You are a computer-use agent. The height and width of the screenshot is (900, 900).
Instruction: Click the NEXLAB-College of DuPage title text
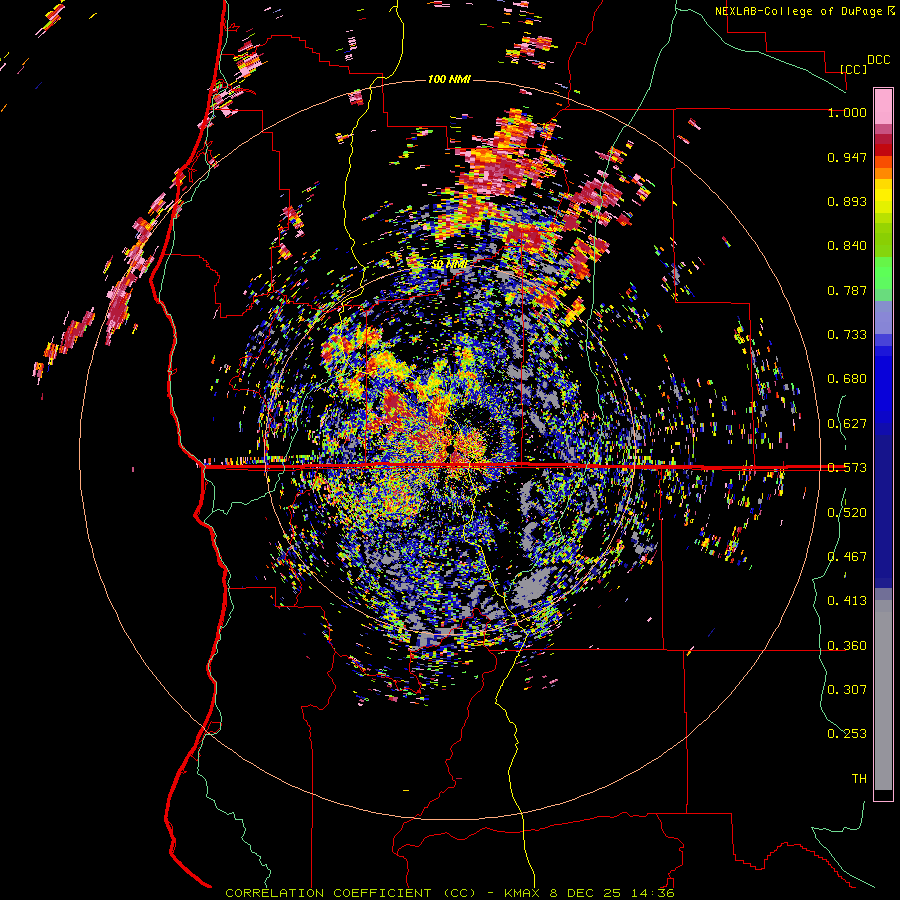[800, 11]
